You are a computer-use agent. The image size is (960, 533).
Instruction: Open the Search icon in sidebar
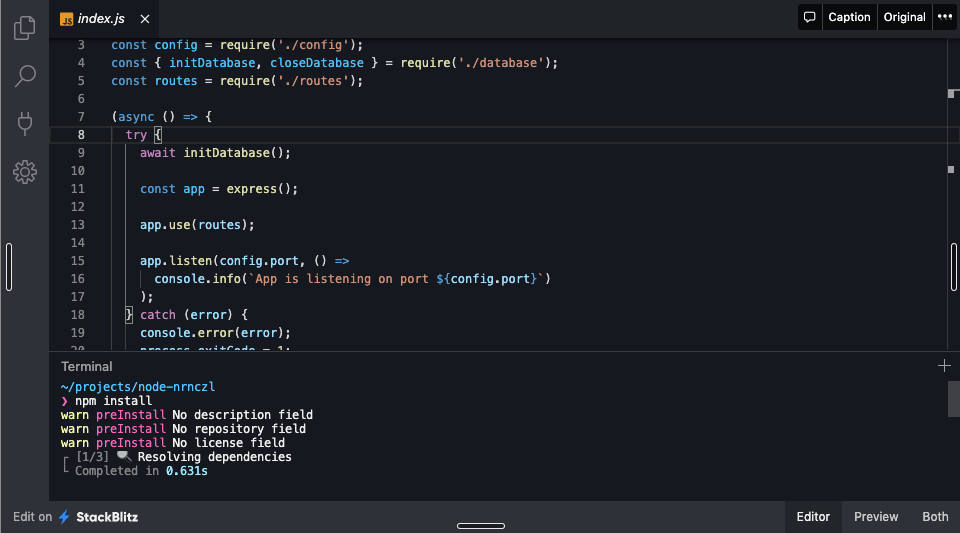[25, 76]
